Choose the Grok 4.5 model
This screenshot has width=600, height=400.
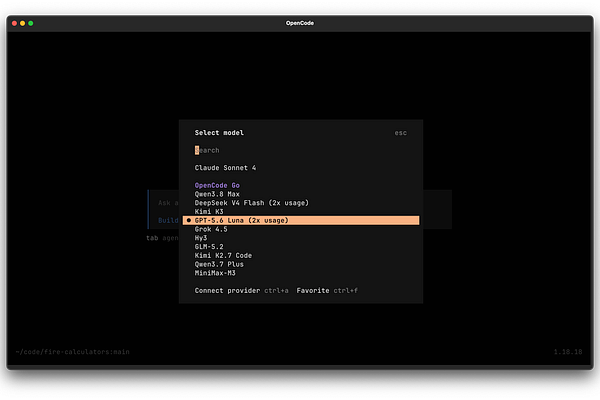click(x=211, y=229)
